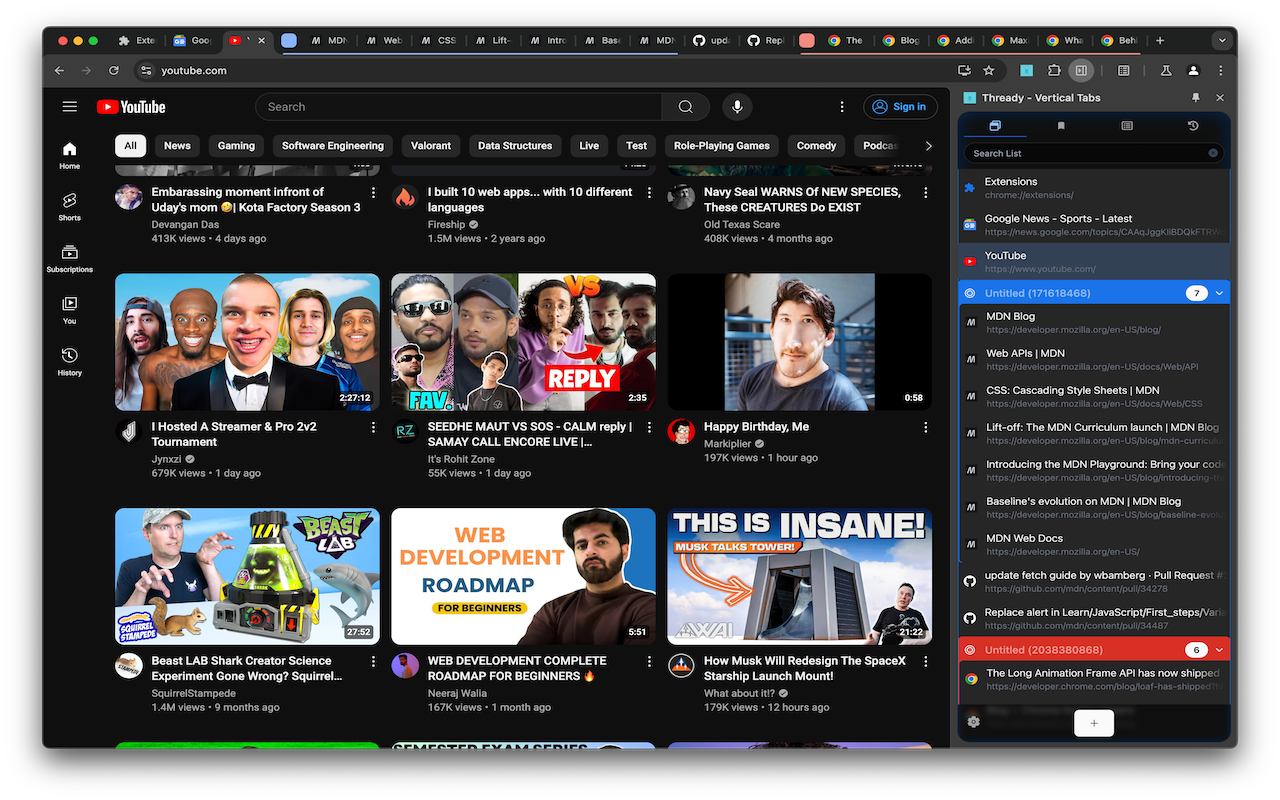Open Subscriptions in the left sidebar

point(69,257)
